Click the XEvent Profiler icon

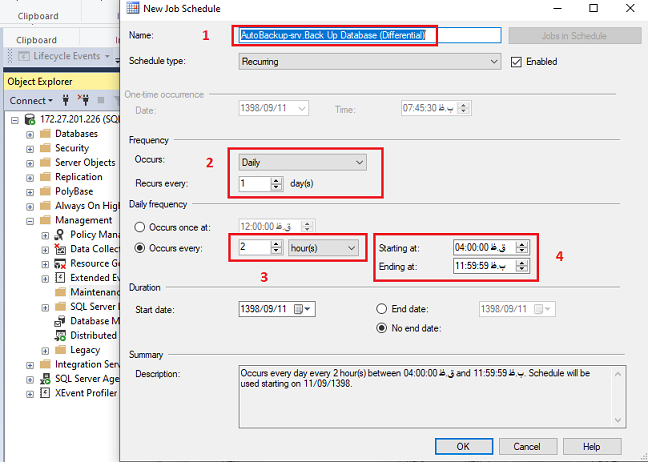click(x=45, y=394)
